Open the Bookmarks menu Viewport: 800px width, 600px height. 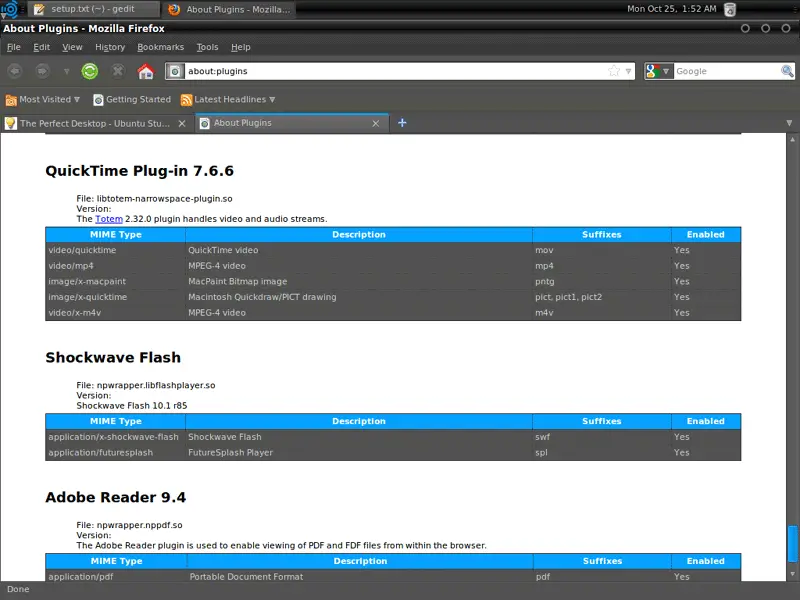point(160,47)
